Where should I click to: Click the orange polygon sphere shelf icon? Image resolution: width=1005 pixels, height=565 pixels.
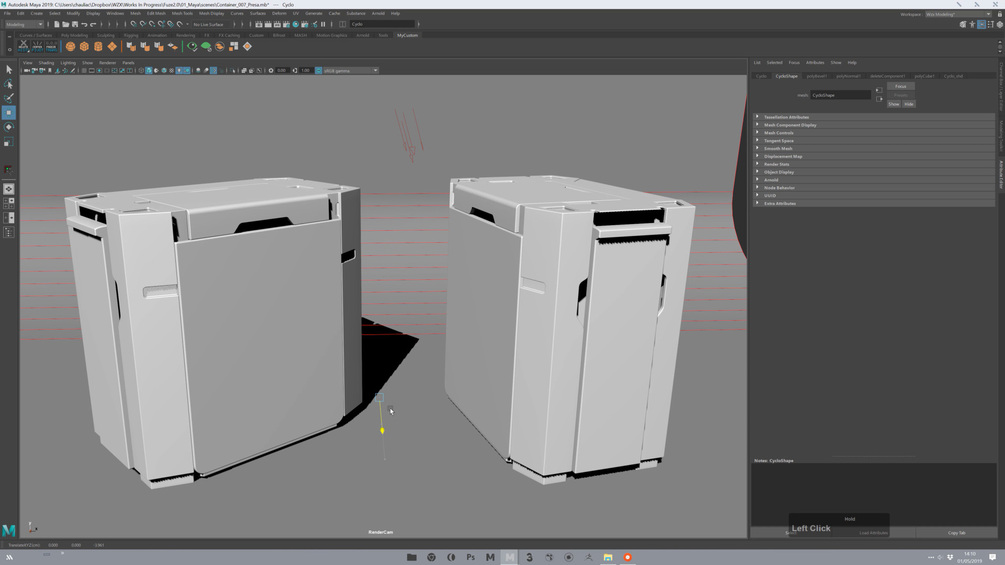coord(71,46)
